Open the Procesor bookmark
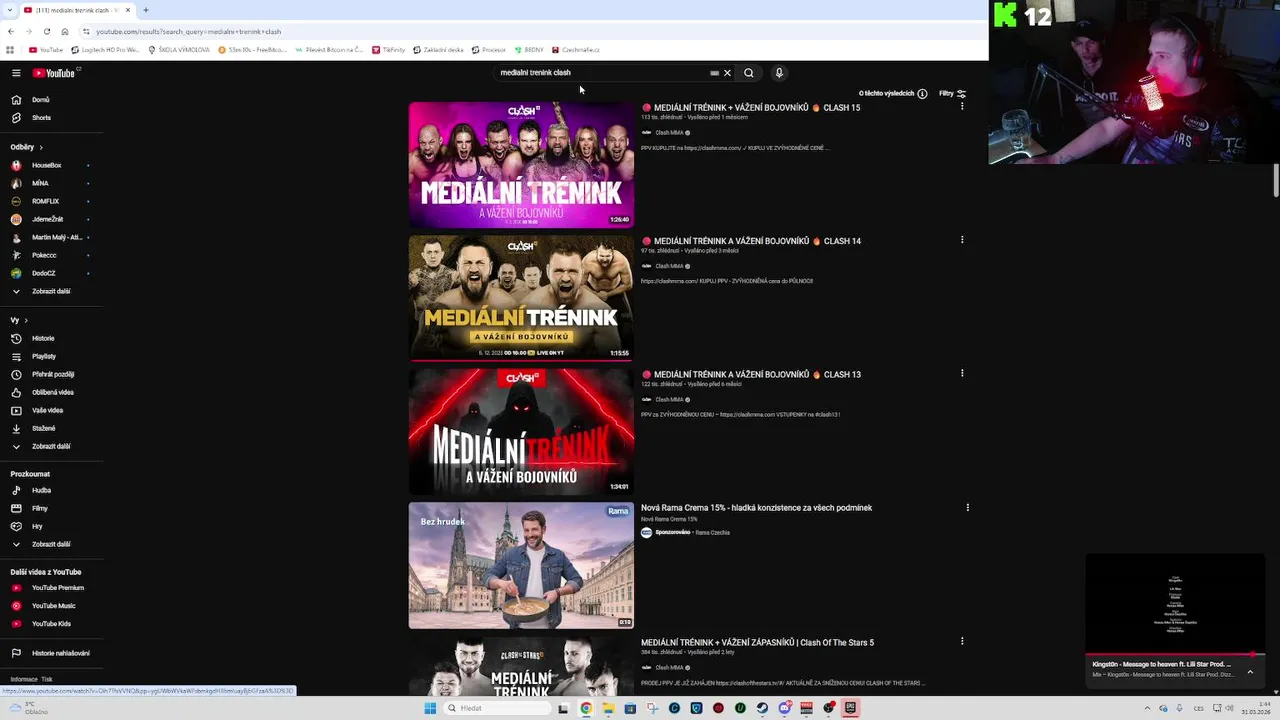Viewport: 1280px width, 720px height. pos(489,50)
